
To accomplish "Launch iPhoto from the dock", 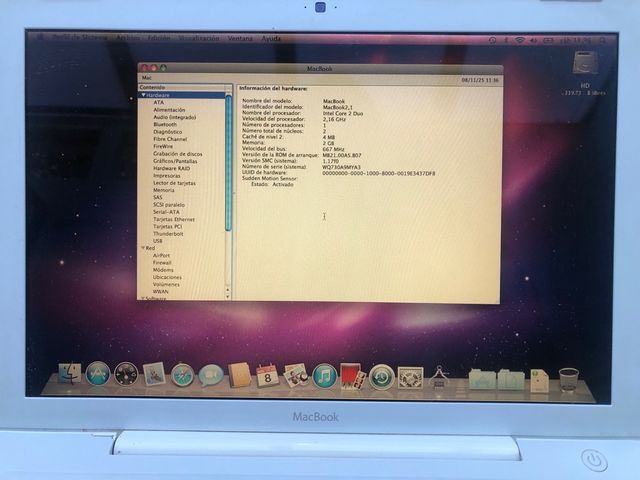I will pos(296,376).
